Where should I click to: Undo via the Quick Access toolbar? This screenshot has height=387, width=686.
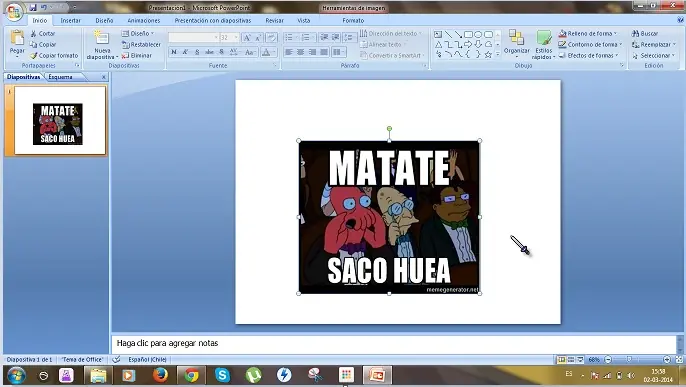tap(43, 7)
